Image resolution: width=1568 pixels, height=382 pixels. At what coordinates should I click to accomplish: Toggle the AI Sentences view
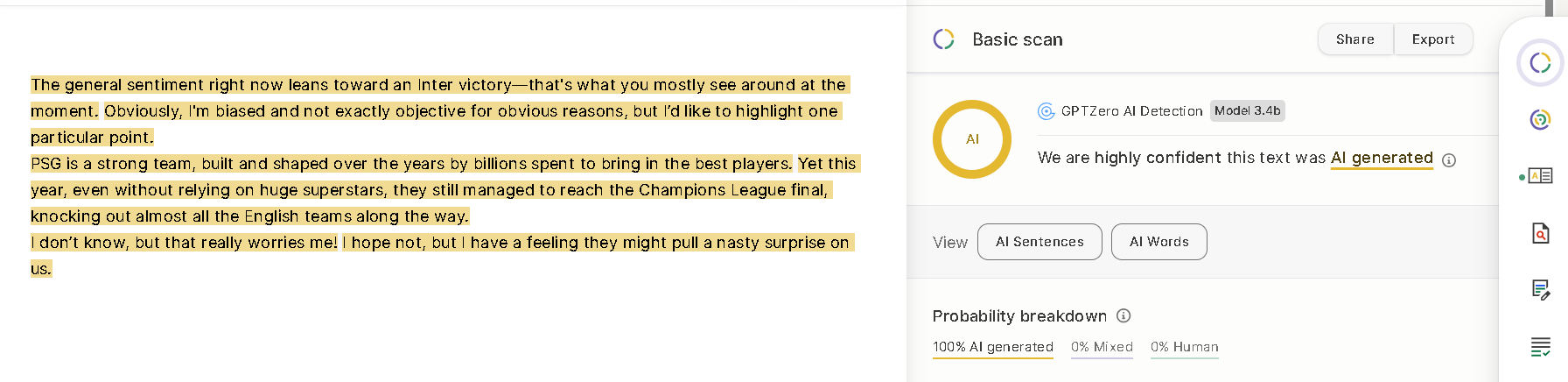tap(1039, 242)
